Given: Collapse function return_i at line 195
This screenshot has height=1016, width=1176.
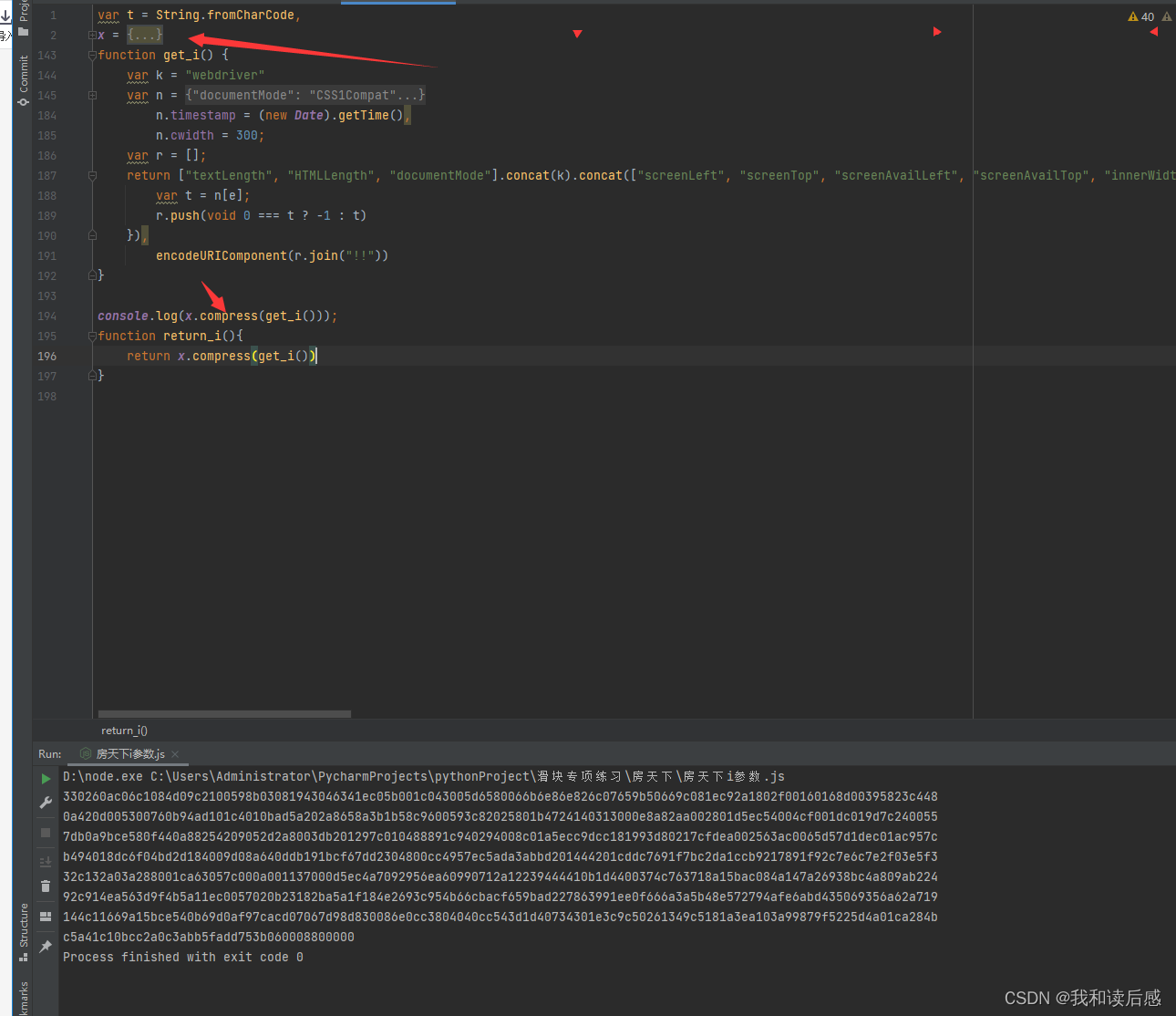Looking at the screenshot, I should tap(92, 336).
